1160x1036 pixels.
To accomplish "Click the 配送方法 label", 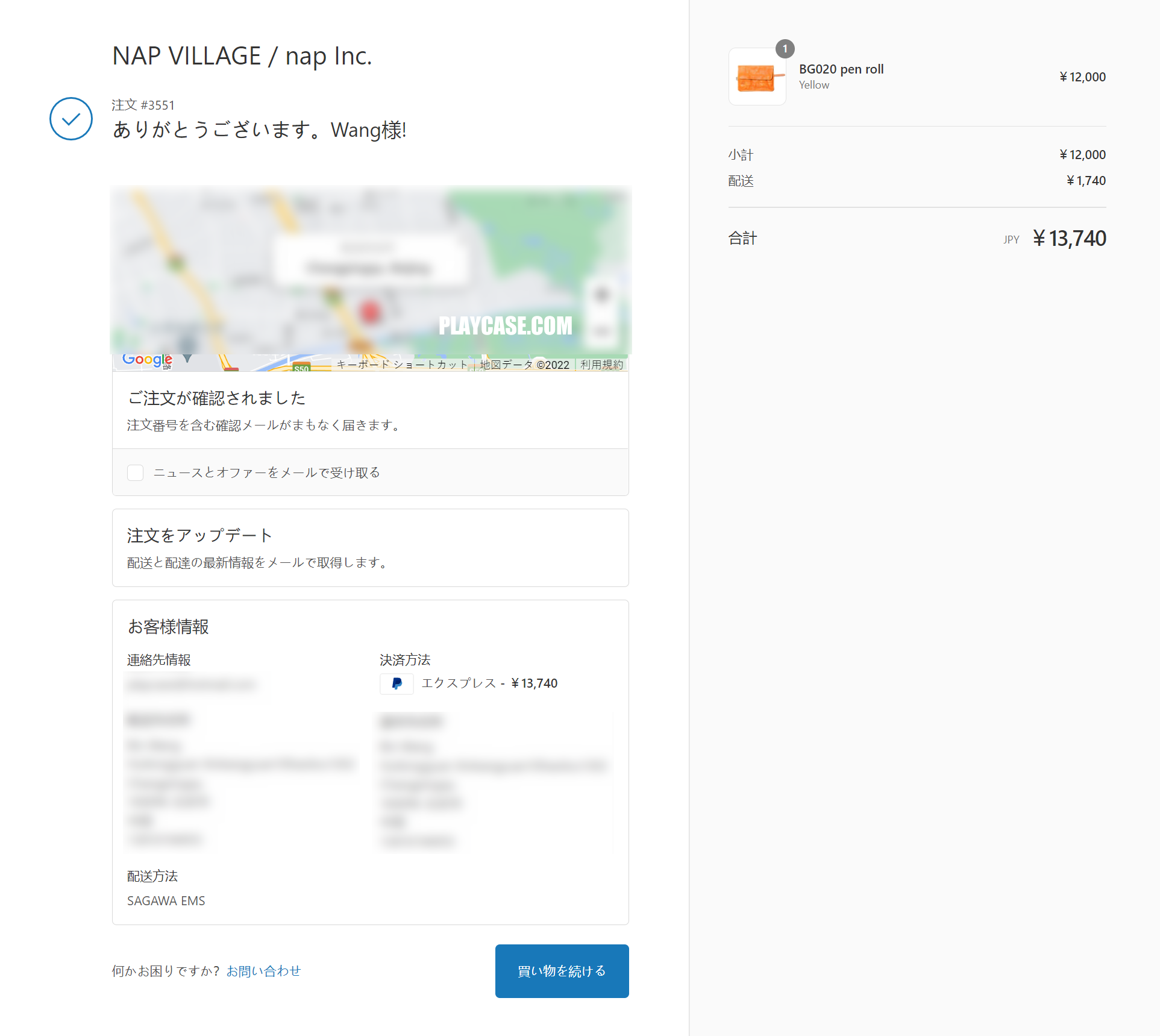I will pyautogui.click(x=152, y=876).
